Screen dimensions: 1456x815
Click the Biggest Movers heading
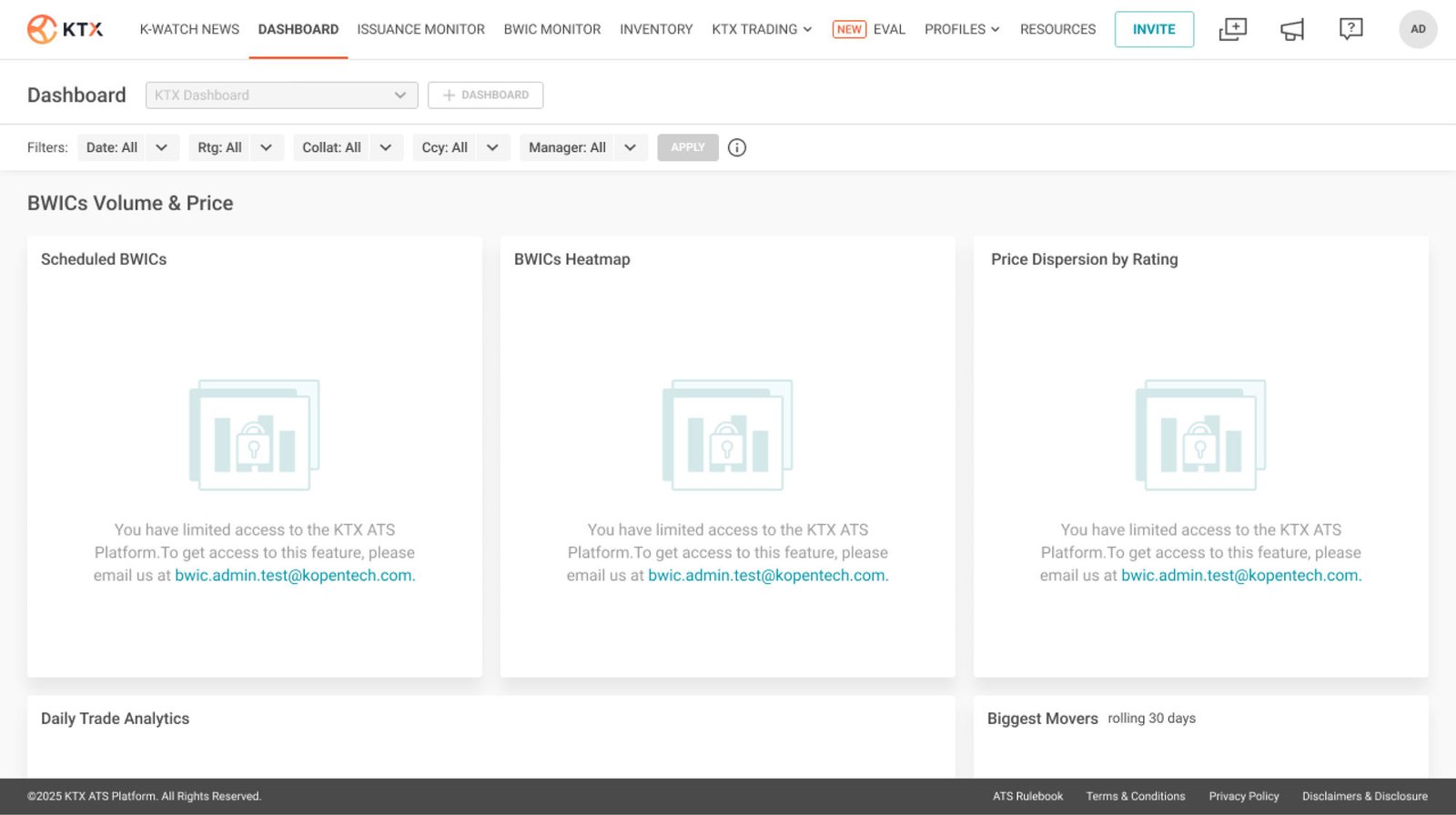(1043, 719)
